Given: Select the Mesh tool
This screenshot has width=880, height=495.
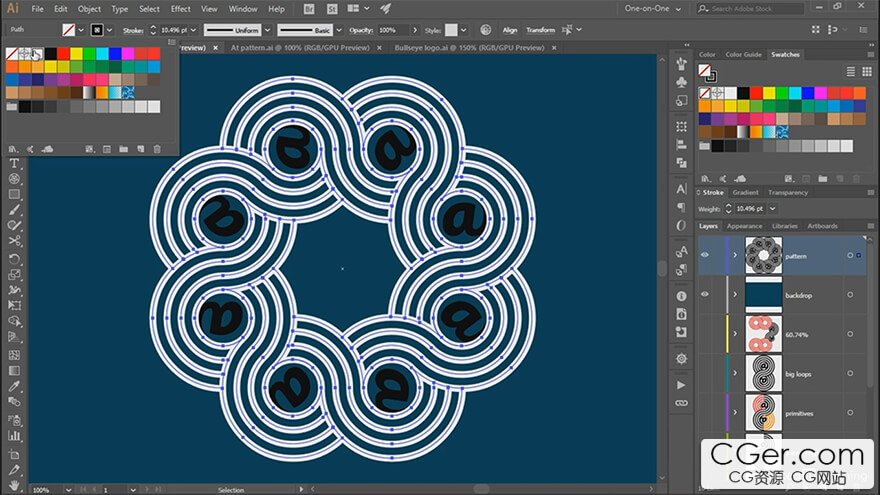Looking at the screenshot, I should click(x=15, y=355).
